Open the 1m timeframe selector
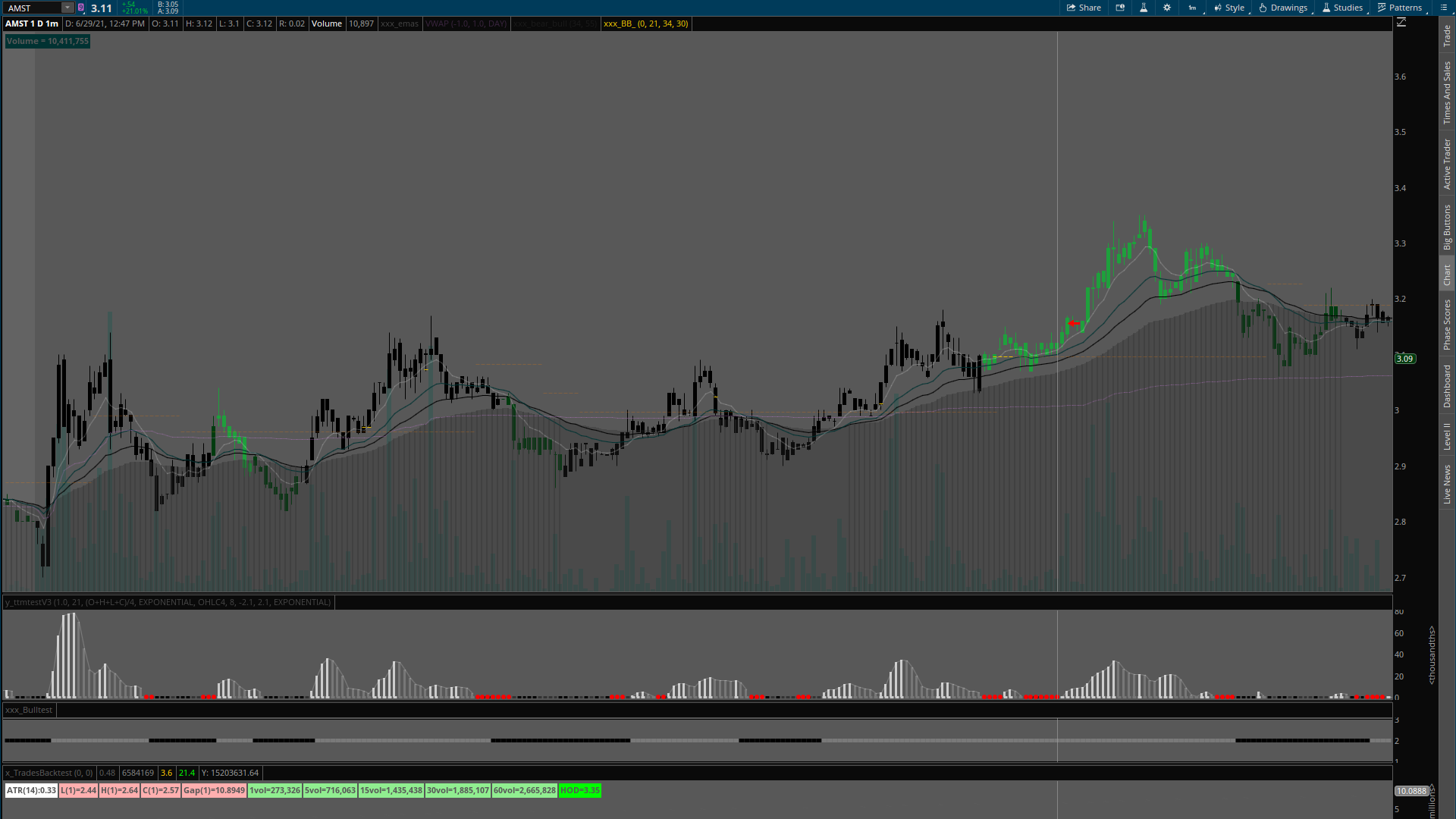The height and width of the screenshot is (819, 1456). (1192, 8)
